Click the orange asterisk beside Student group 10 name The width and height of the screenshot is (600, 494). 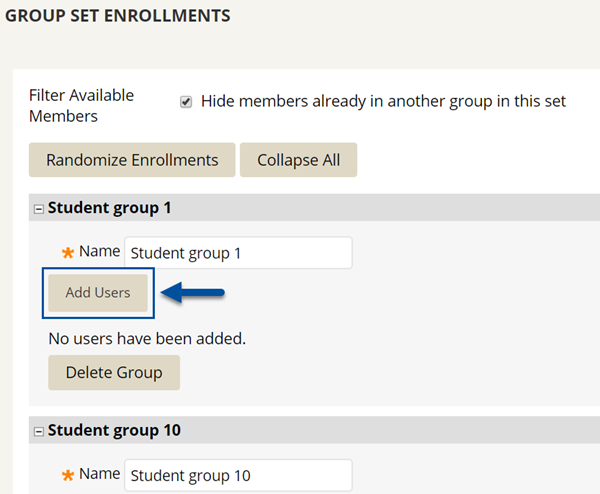(x=68, y=475)
